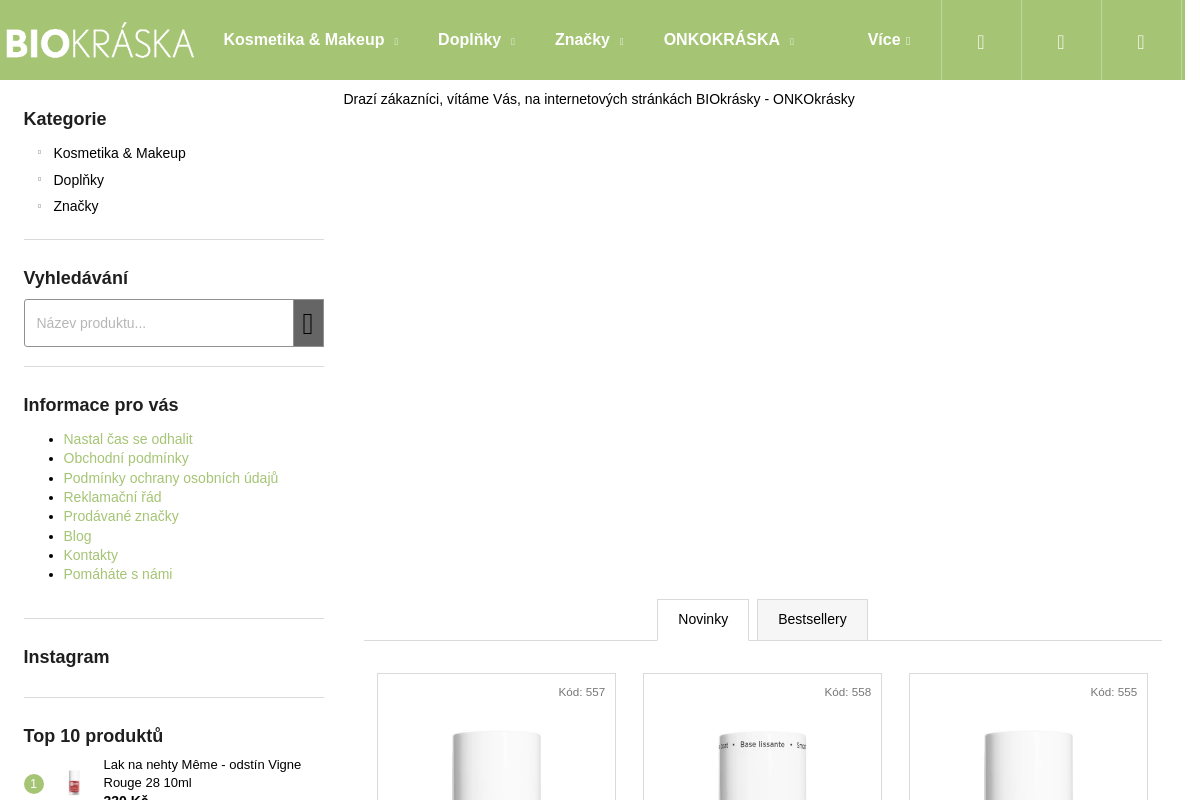
Task: Select the Novinky tab
Action: (703, 620)
